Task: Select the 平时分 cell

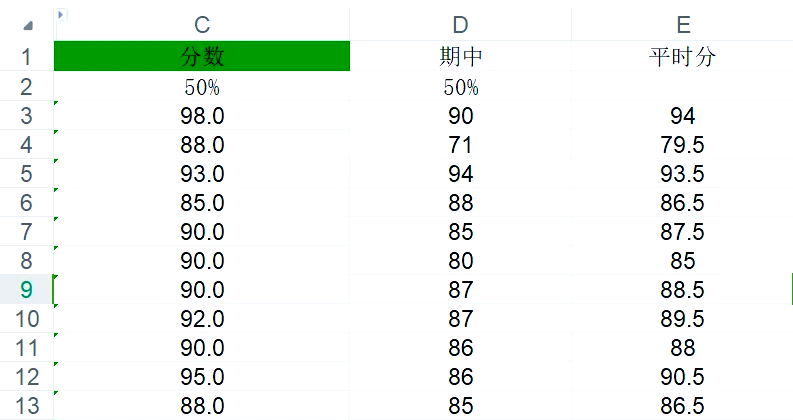Action: tap(682, 56)
